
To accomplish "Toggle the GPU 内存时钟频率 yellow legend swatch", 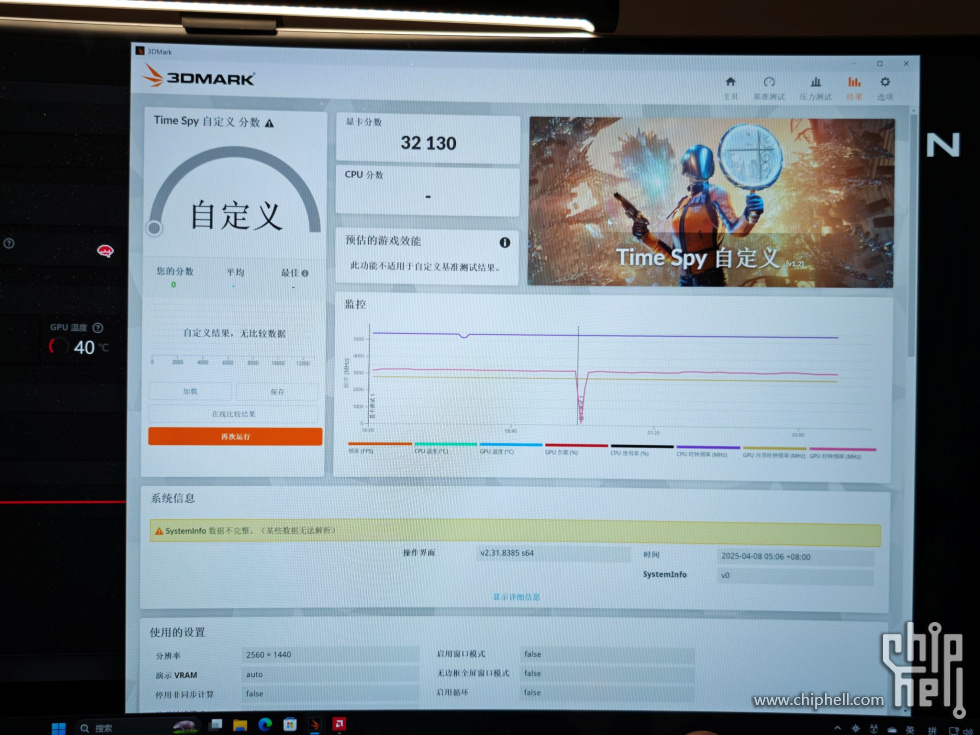I will (x=774, y=448).
